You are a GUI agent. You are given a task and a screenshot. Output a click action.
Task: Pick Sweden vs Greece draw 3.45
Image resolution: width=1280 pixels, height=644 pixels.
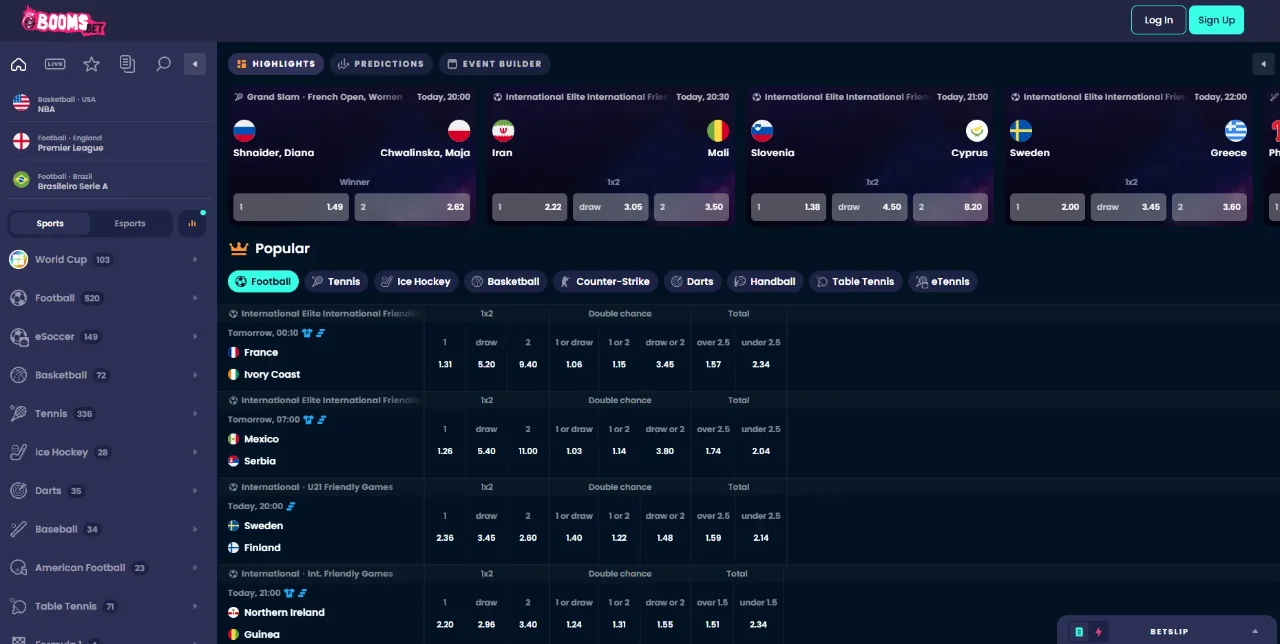point(1129,207)
